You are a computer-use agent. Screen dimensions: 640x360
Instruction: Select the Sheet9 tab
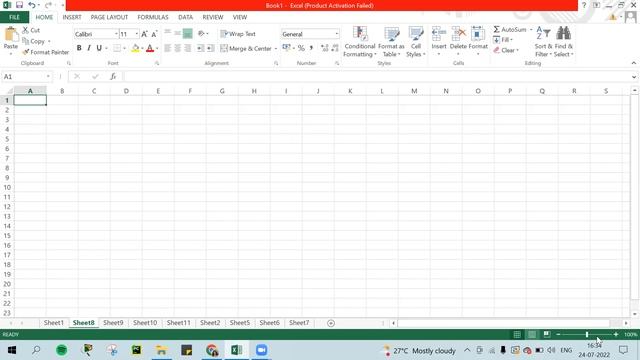tap(113, 322)
